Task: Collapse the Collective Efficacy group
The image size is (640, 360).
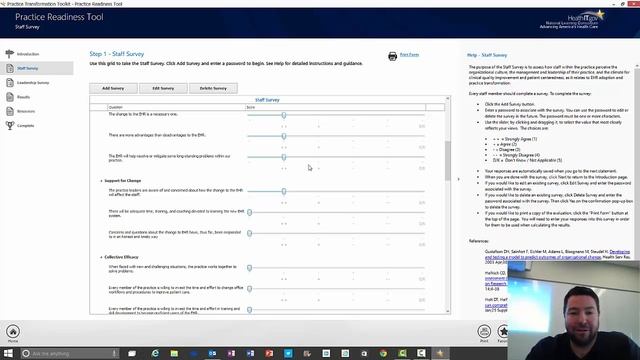Action: (x=101, y=257)
